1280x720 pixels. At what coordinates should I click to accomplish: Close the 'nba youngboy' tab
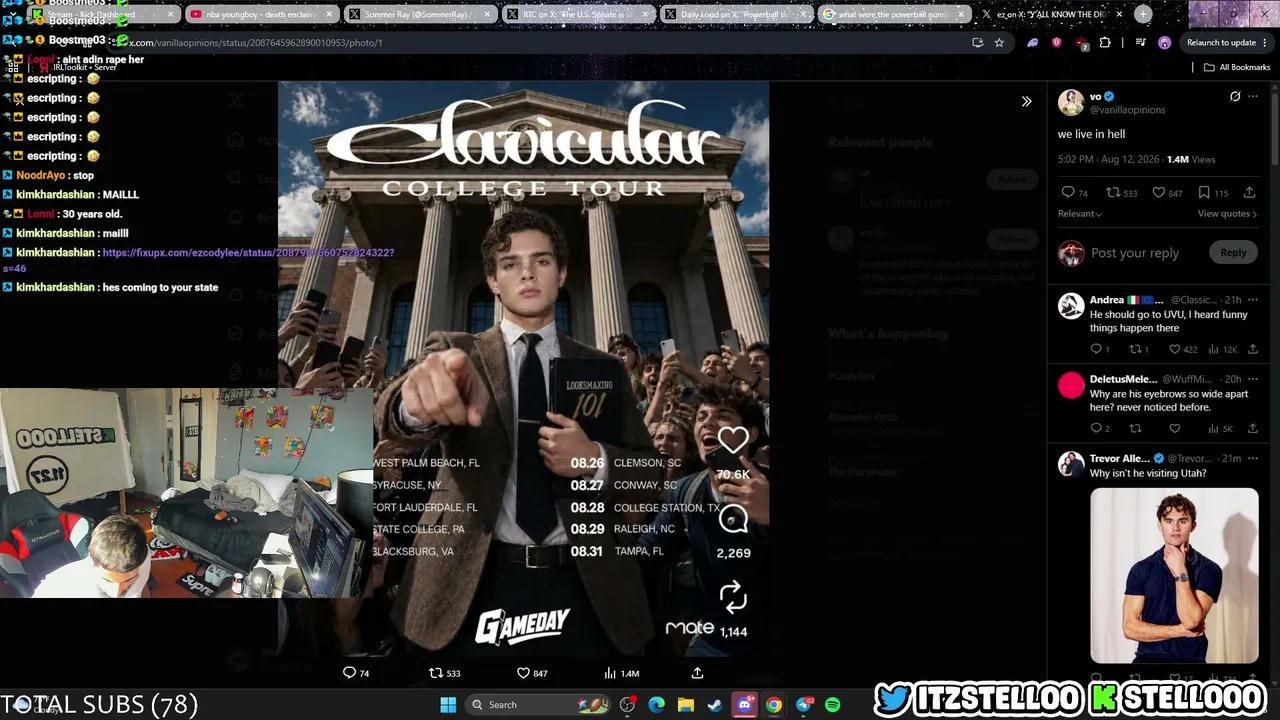click(328, 14)
